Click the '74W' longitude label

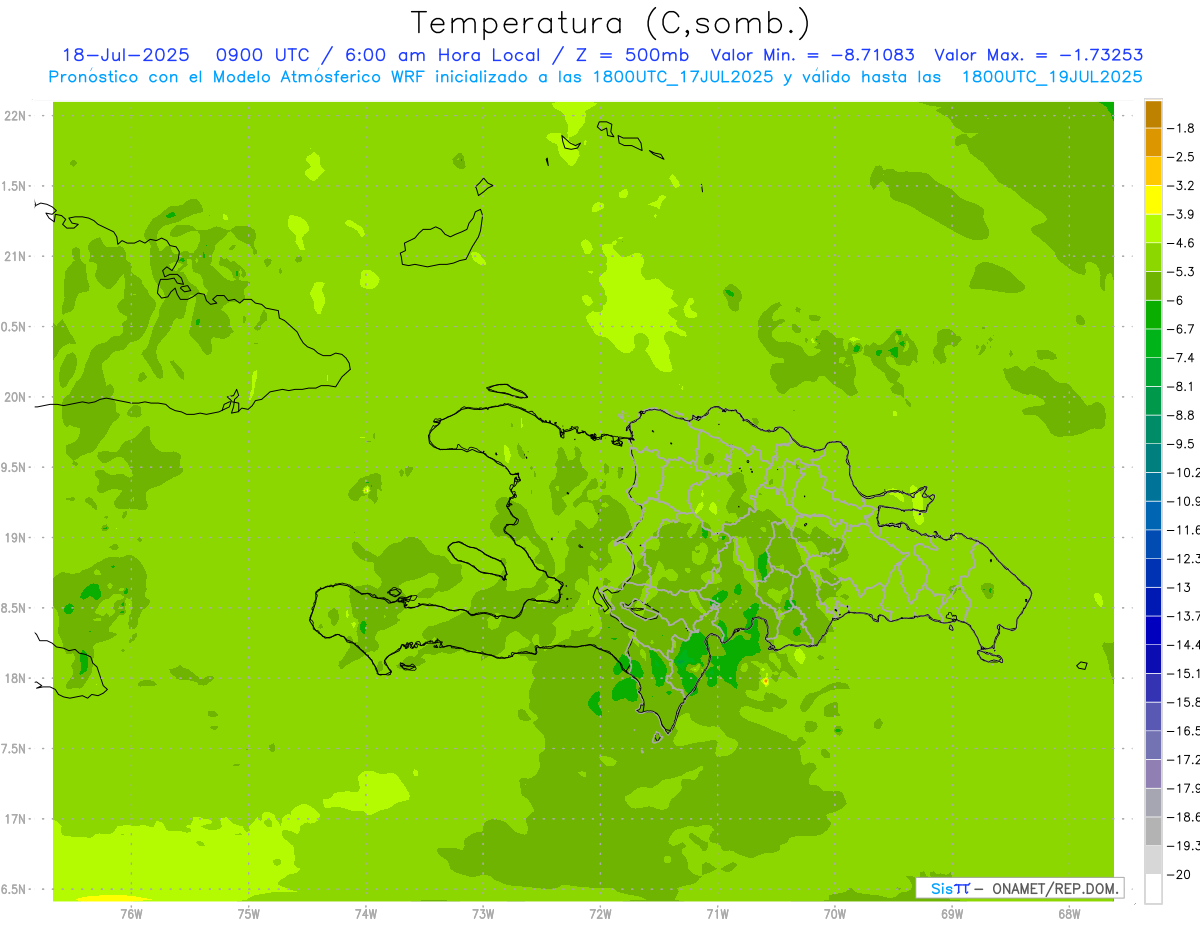pyautogui.click(x=366, y=913)
